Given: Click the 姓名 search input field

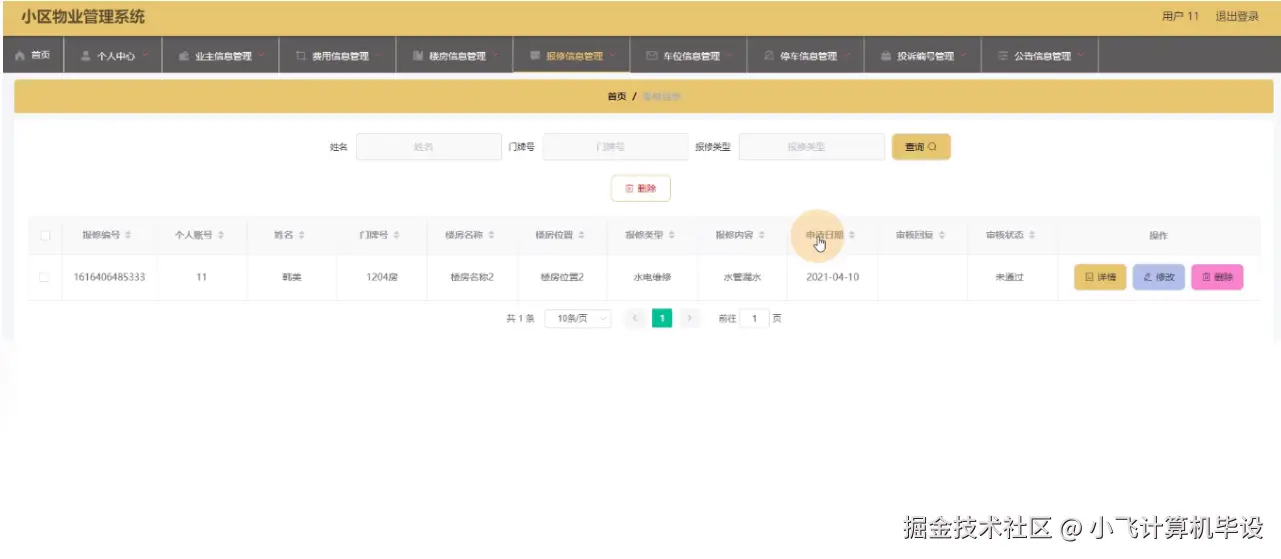Looking at the screenshot, I should coord(429,147).
